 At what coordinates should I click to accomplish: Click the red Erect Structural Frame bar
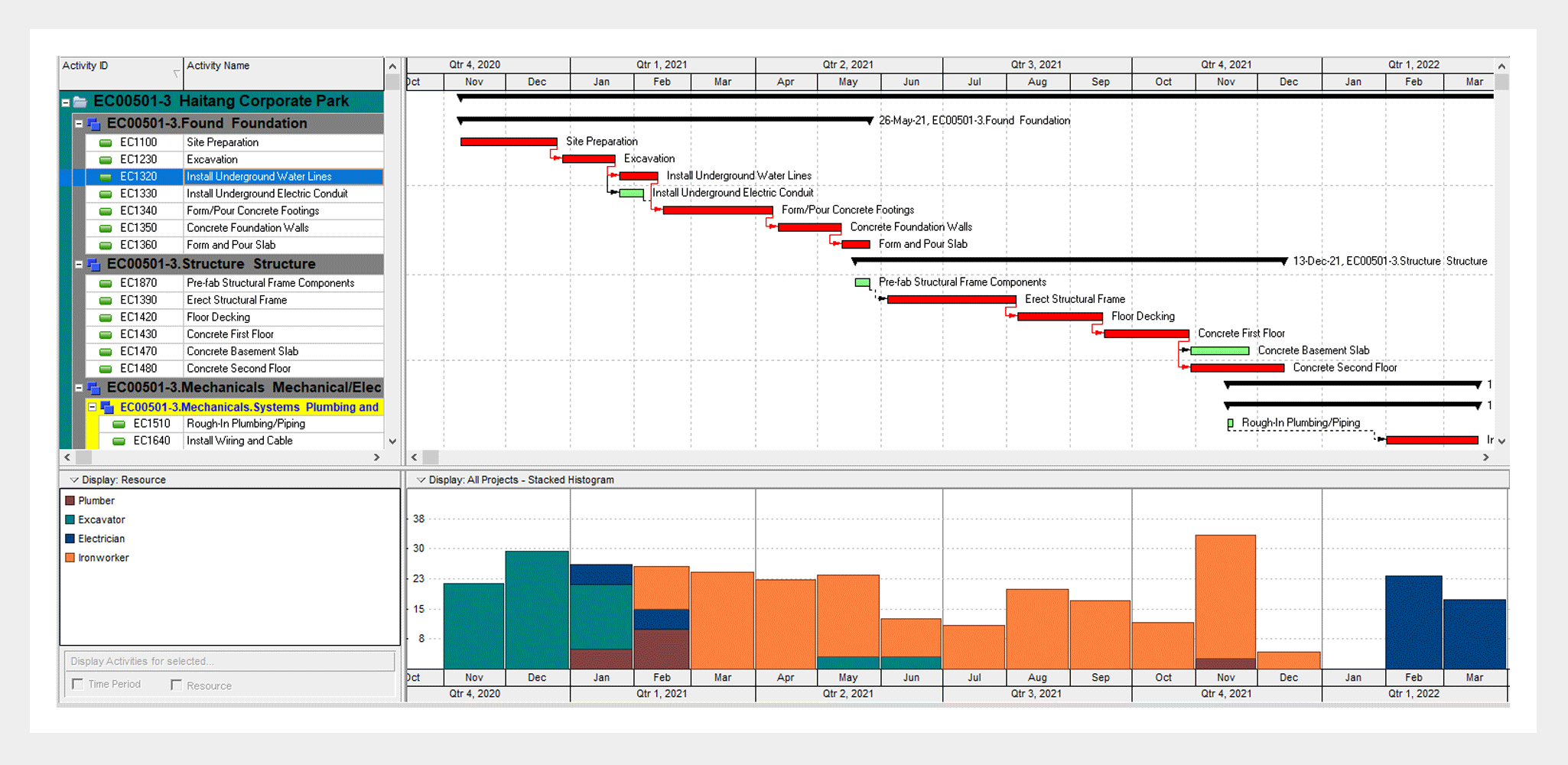[951, 299]
